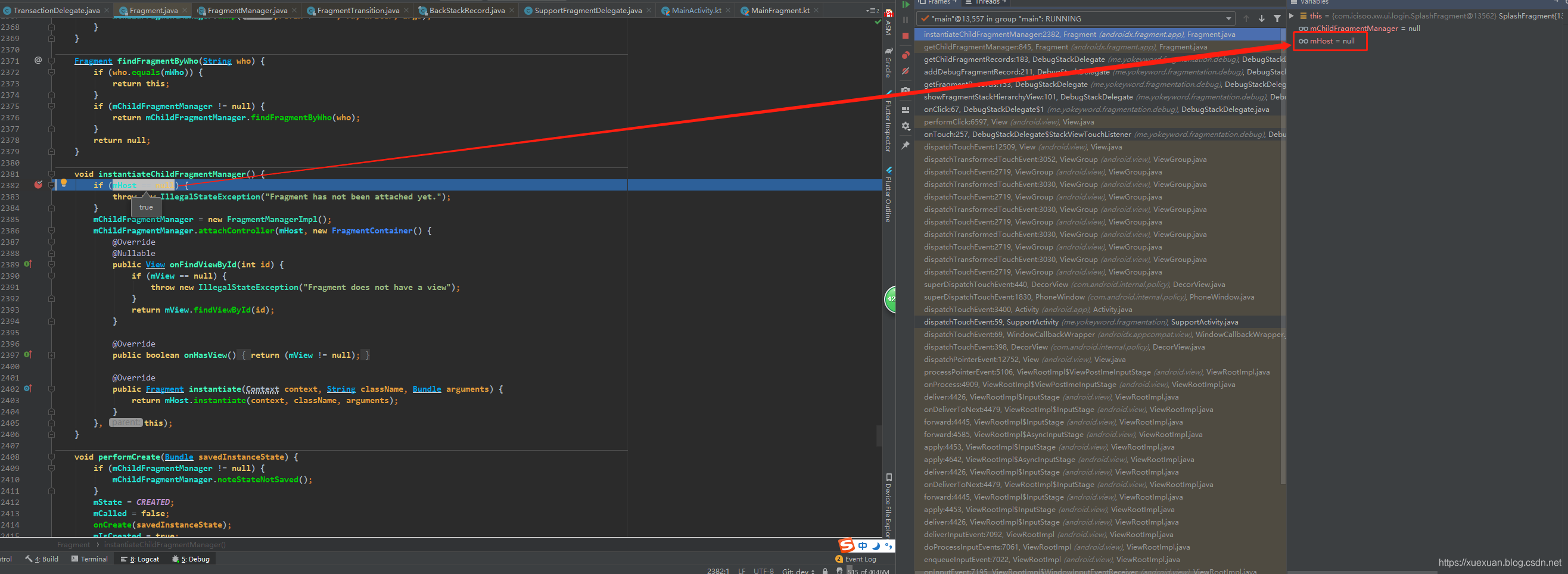The height and width of the screenshot is (574, 1568).
Task: Jump to next frame down arrow
Action: pos(1261,19)
